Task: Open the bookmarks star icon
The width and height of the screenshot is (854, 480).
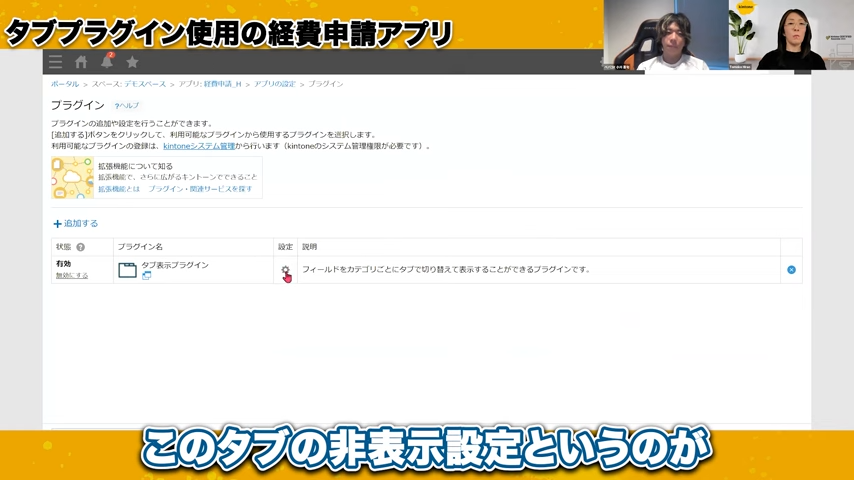Action: 132,62
